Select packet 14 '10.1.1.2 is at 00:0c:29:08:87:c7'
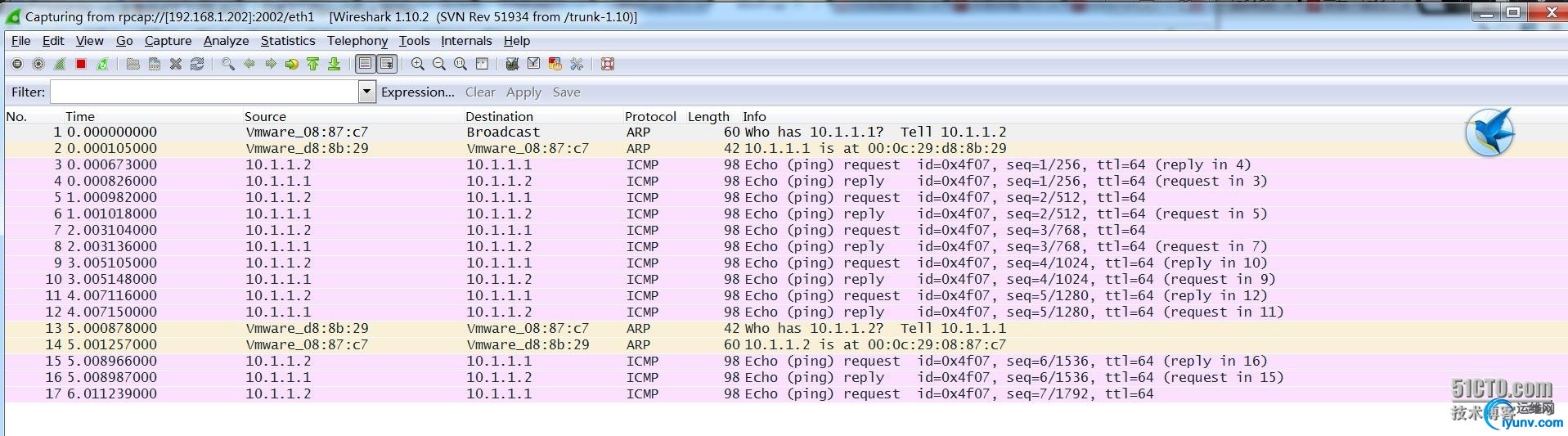The image size is (1568, 436). point(785,344)
